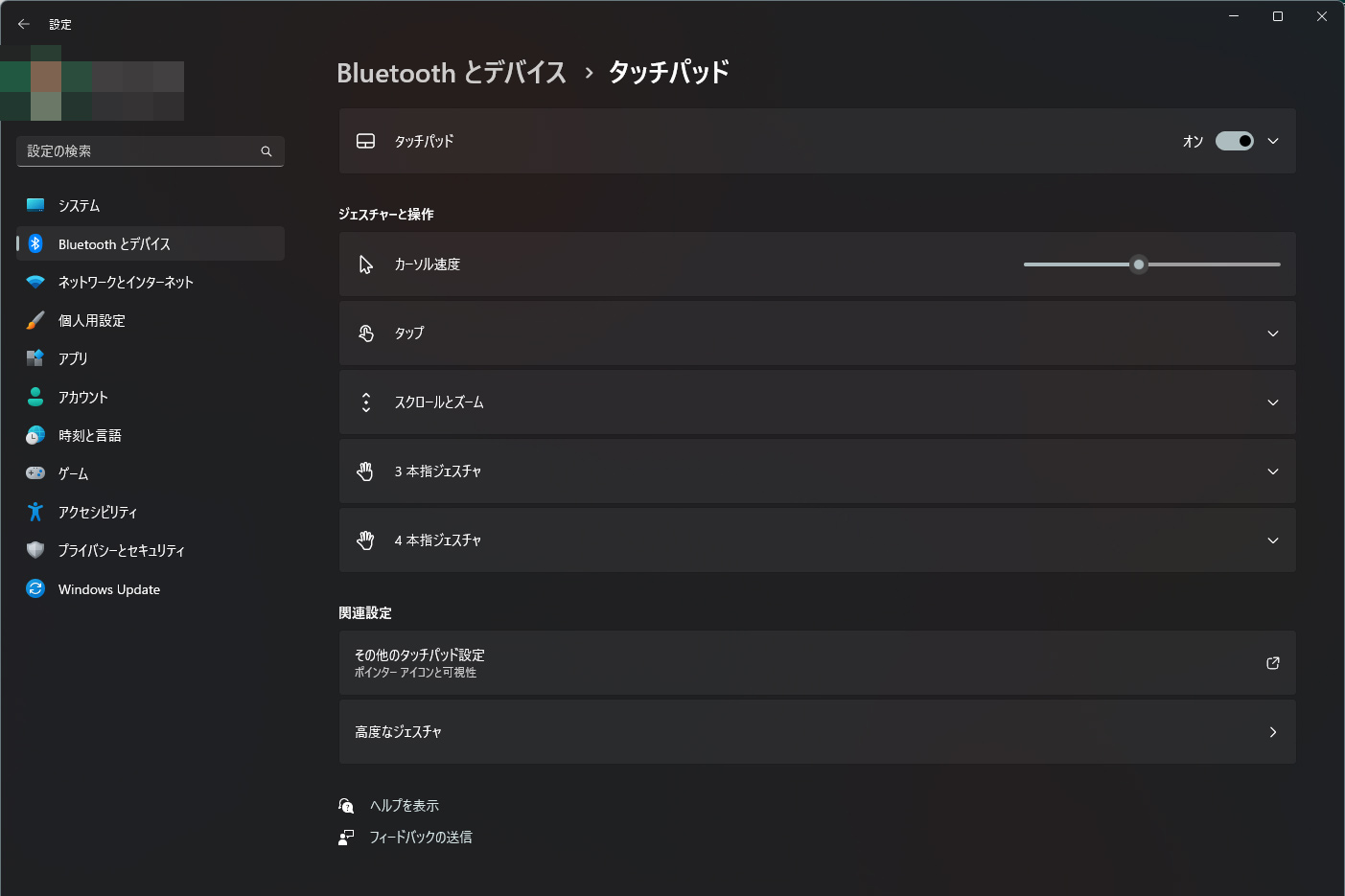Expand the スクロールとズーム section
Viewport: 1345px width, 896px height.
817,402
